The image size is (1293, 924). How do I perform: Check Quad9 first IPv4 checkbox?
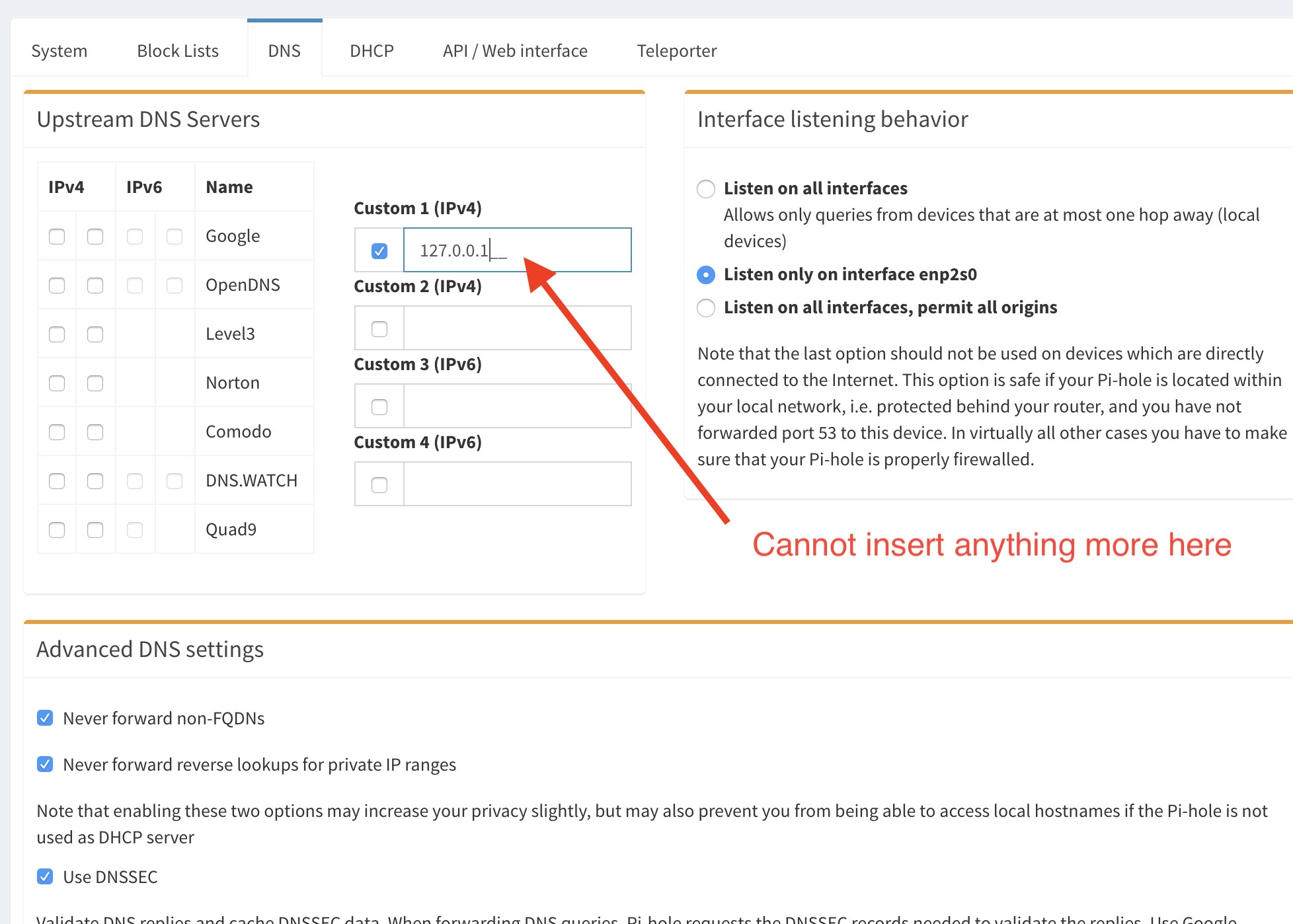(57, 529)
